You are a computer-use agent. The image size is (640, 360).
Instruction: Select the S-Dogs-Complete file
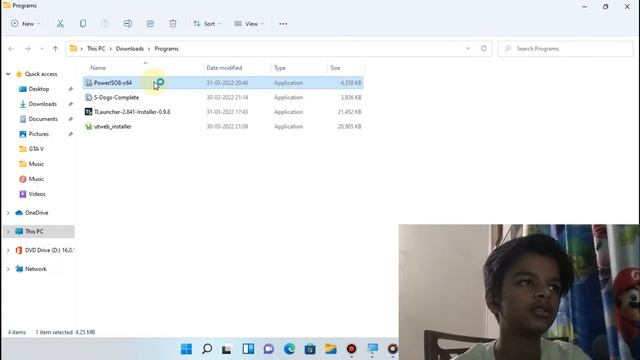223,98
